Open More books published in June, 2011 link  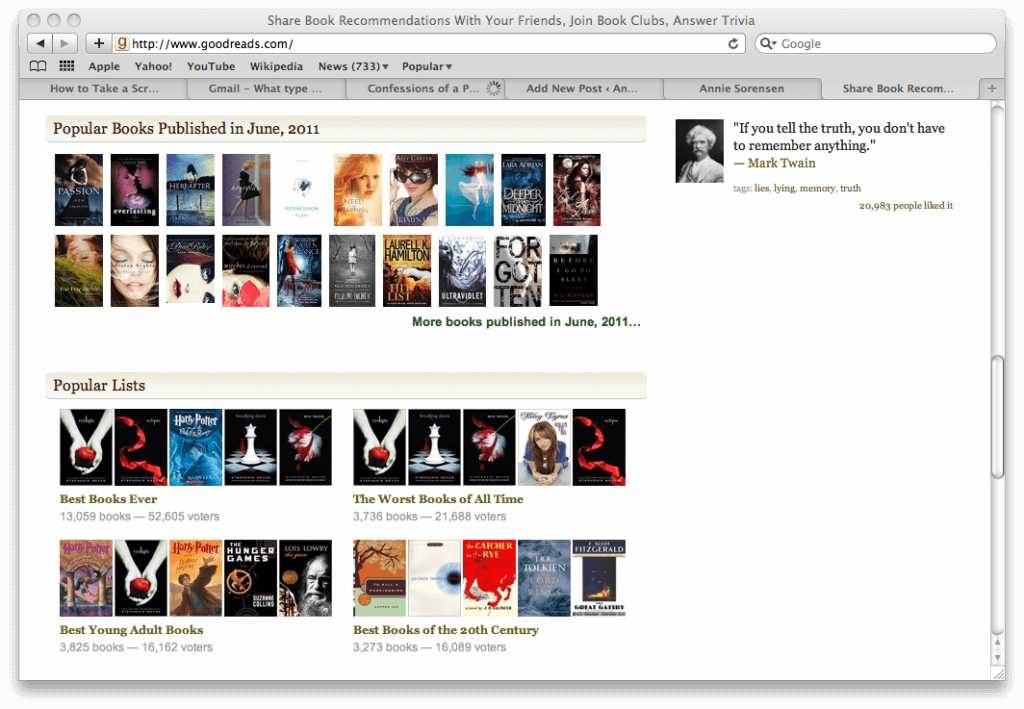pyautogui.click(x=526, y=322)
